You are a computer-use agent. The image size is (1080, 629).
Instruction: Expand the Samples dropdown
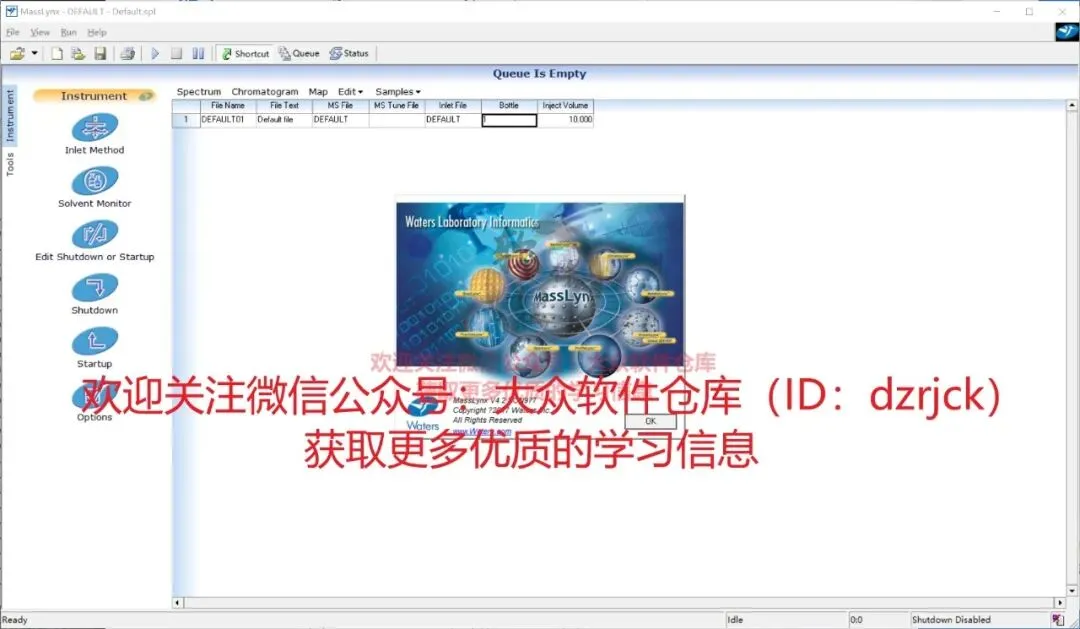(x=397, y=92)
